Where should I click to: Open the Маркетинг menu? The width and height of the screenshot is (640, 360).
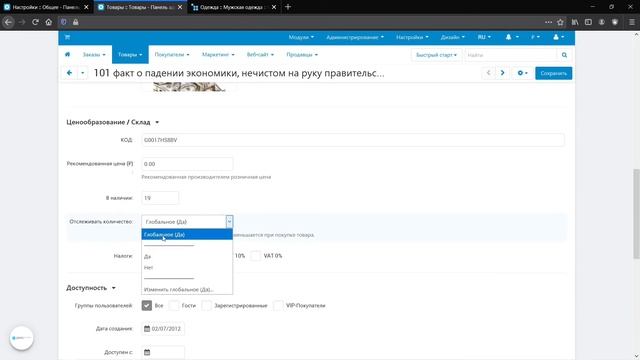coord(218,54)
